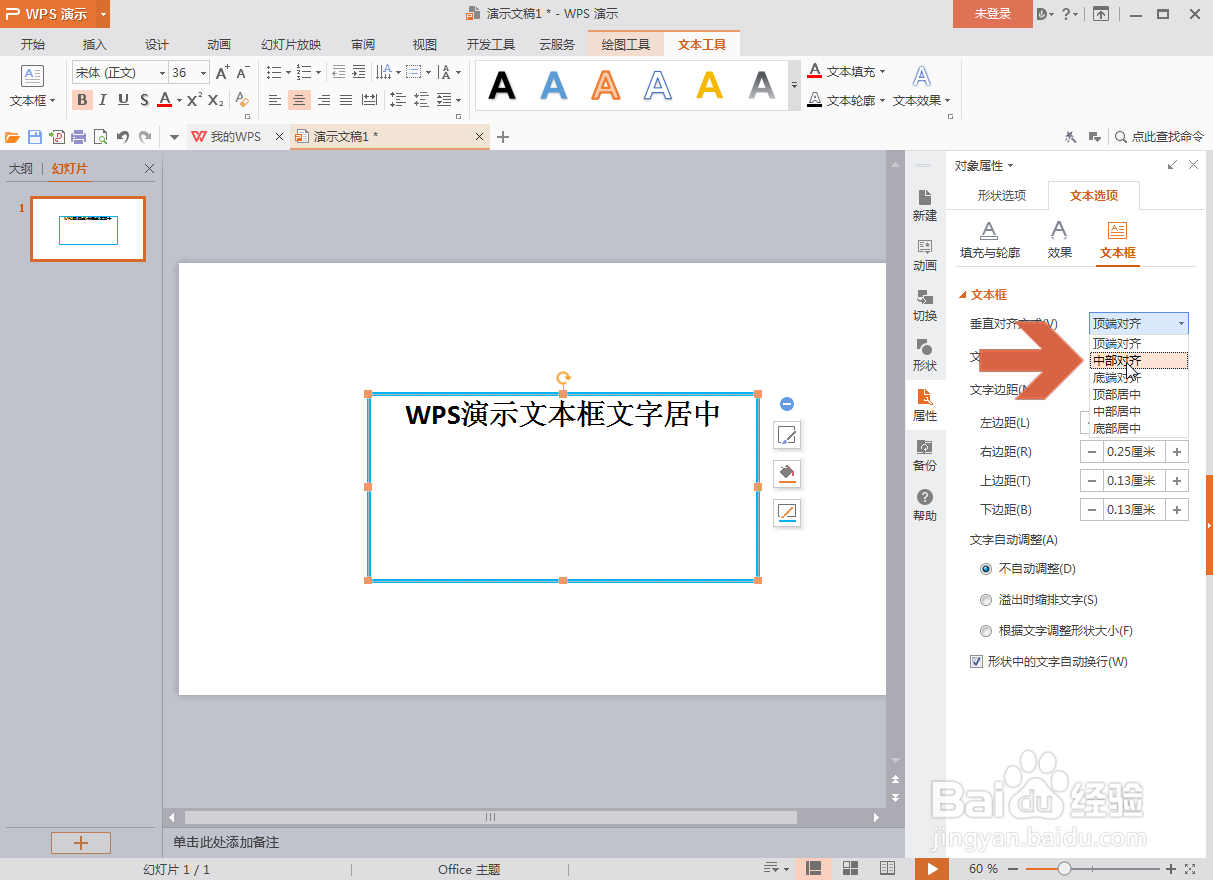Switch to 形状选项 tab
This screenshot has height=880, width=1213.
(1001, 195)
